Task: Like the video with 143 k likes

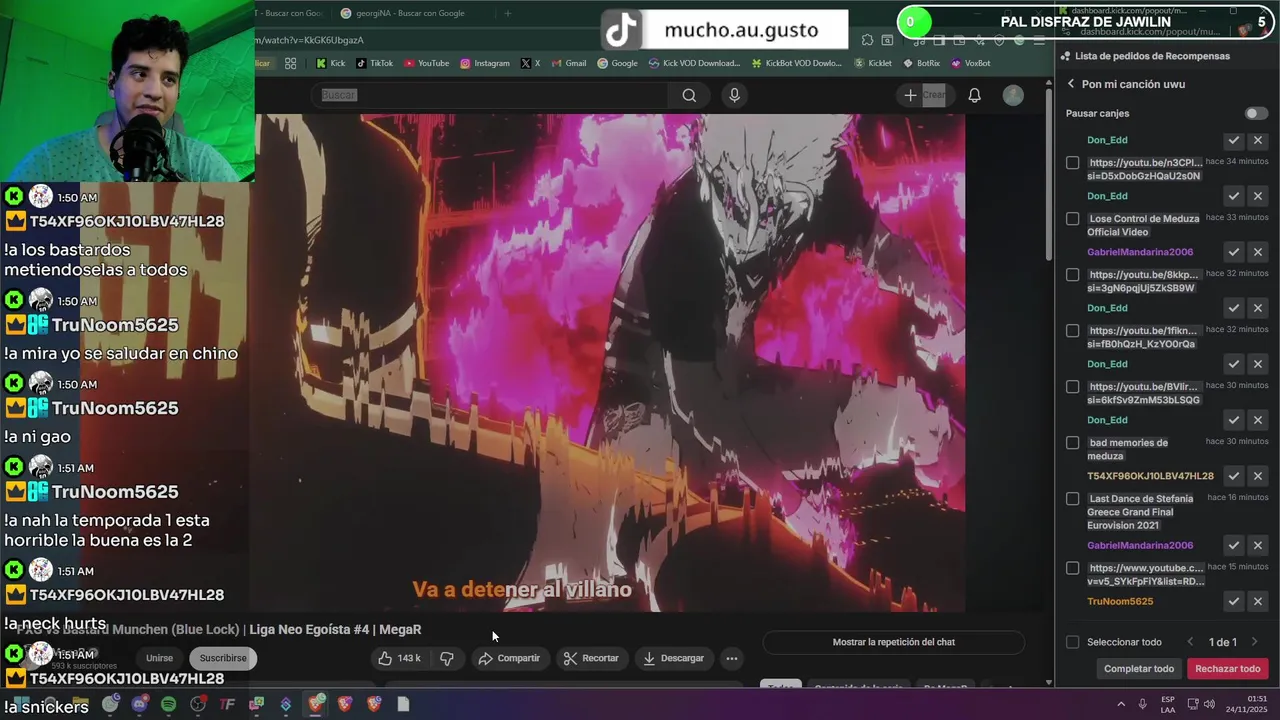Action: coord(399,658)
